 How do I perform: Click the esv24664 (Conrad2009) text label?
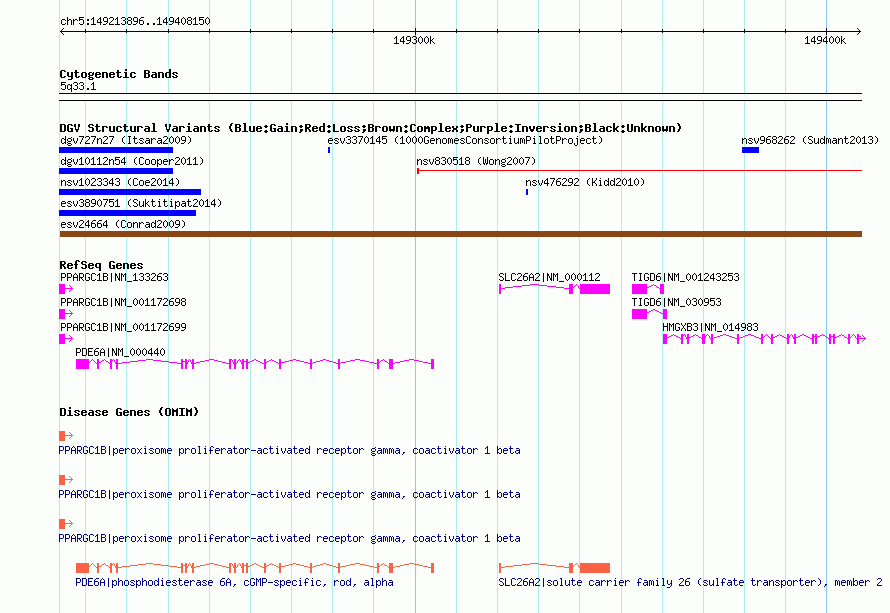(123, 224)
